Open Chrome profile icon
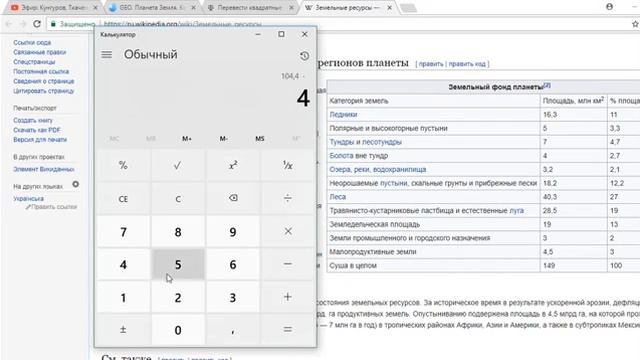 tap(609, 7)
